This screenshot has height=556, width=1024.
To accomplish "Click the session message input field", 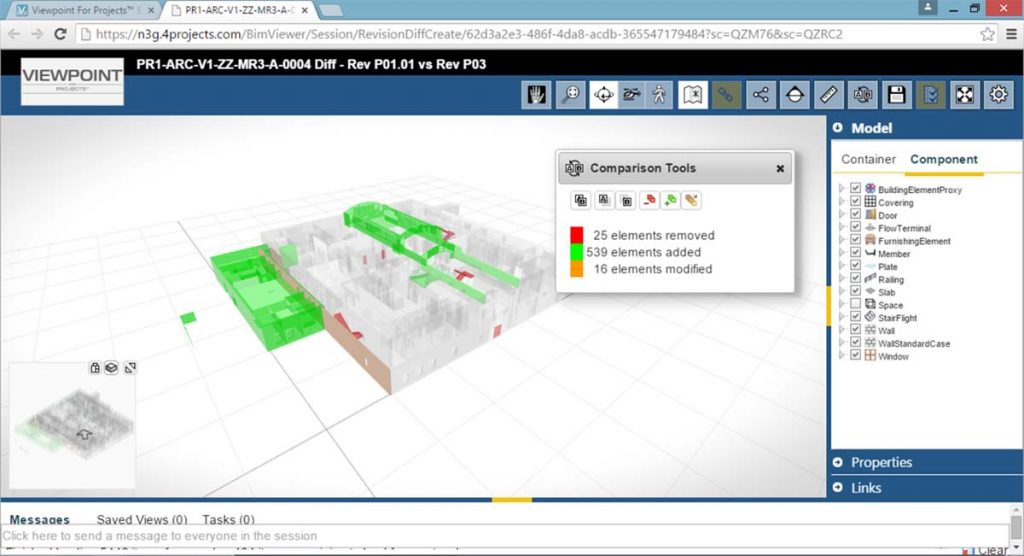I will click(x=505, y=536).
